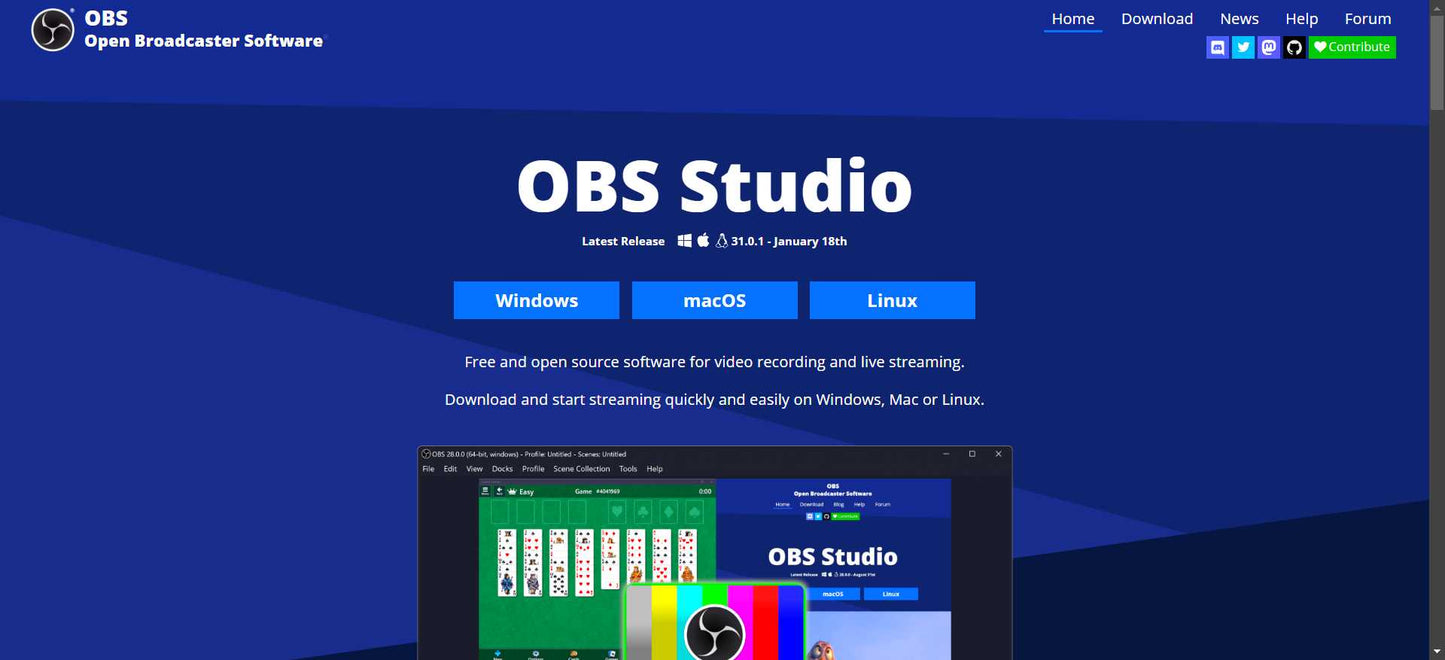Click the OBS circular logo icon
The width and height of the screenshot is (1445, 660).
(53, 30)
